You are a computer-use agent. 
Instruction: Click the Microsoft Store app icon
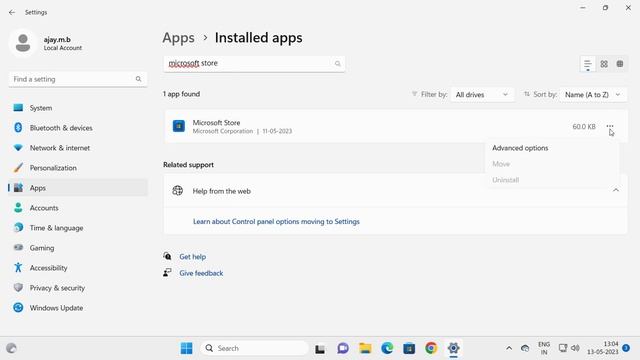179,126
